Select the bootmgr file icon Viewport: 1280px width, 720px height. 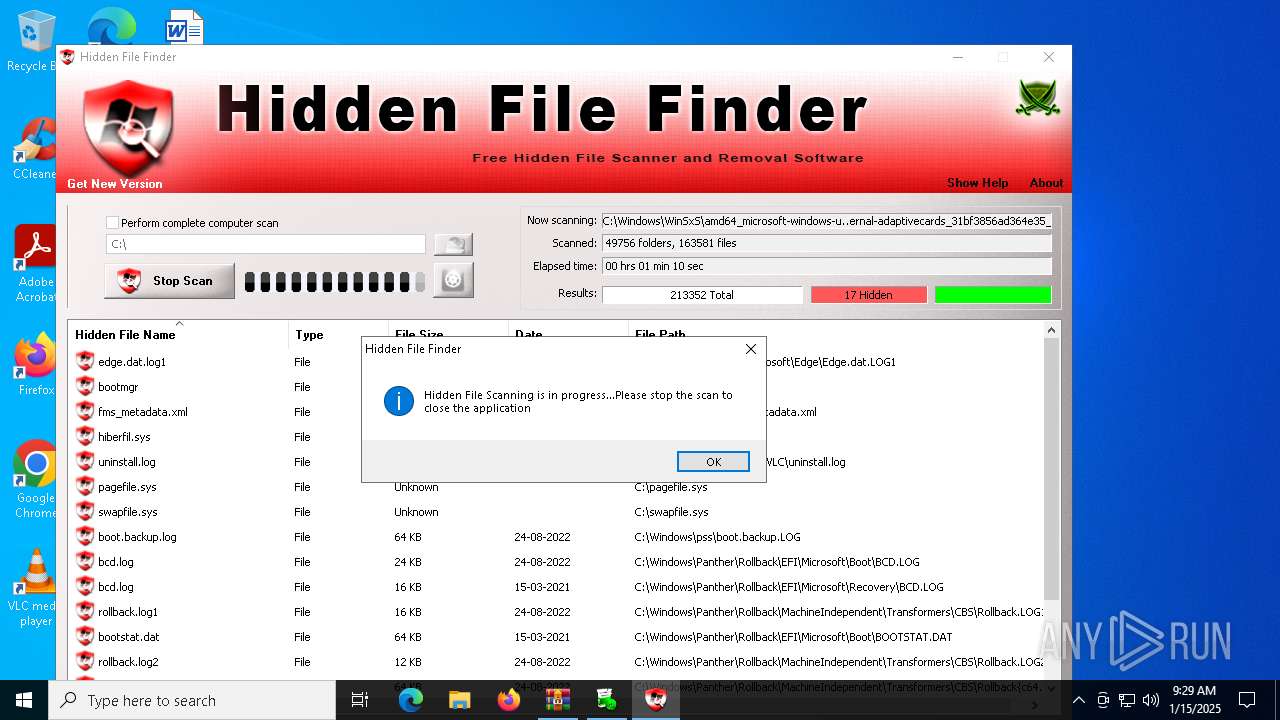click(85, 387)
